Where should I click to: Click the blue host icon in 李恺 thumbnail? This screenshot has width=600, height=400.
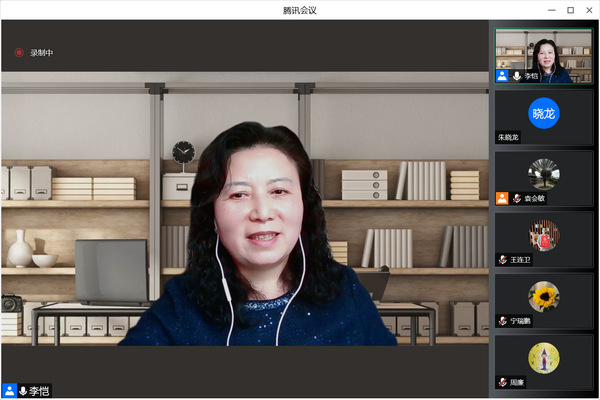click(x=502, y=76)
